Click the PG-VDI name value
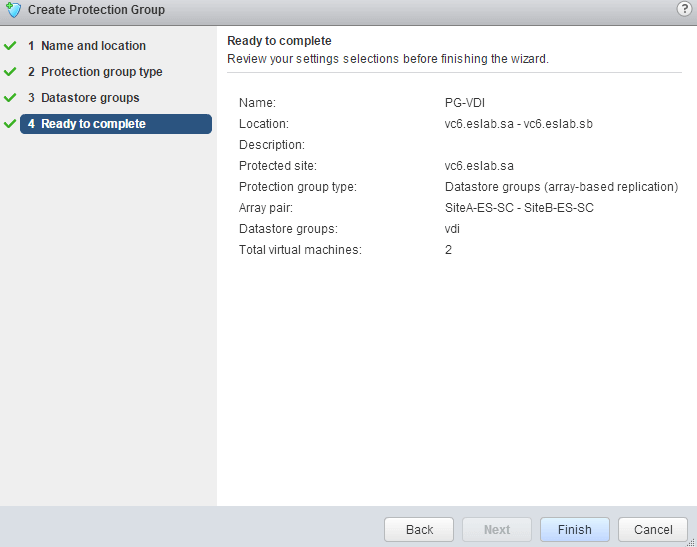 (465, 102)
